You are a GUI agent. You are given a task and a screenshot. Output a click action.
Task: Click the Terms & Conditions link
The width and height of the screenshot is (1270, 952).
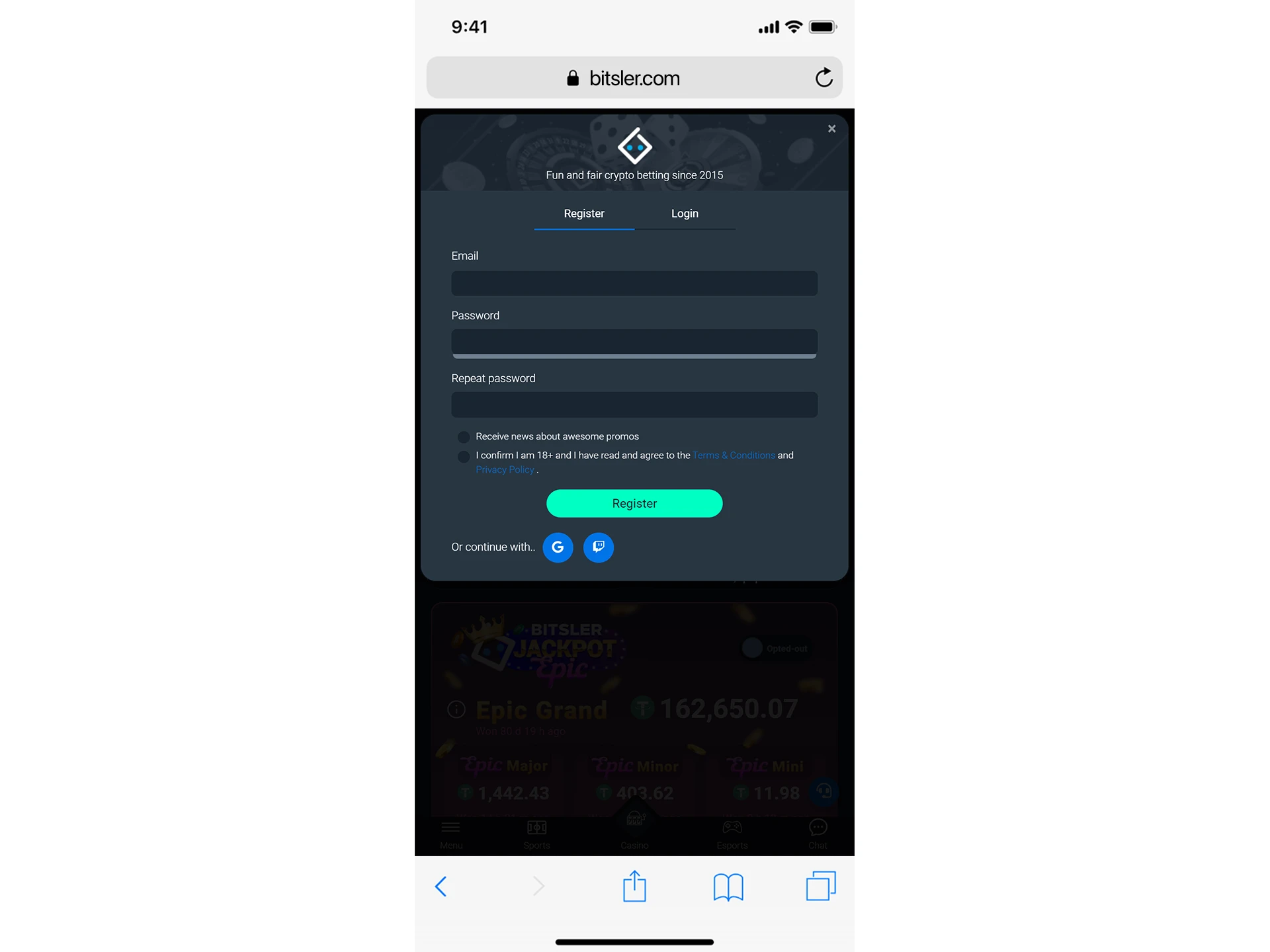[x=732, y=454]
